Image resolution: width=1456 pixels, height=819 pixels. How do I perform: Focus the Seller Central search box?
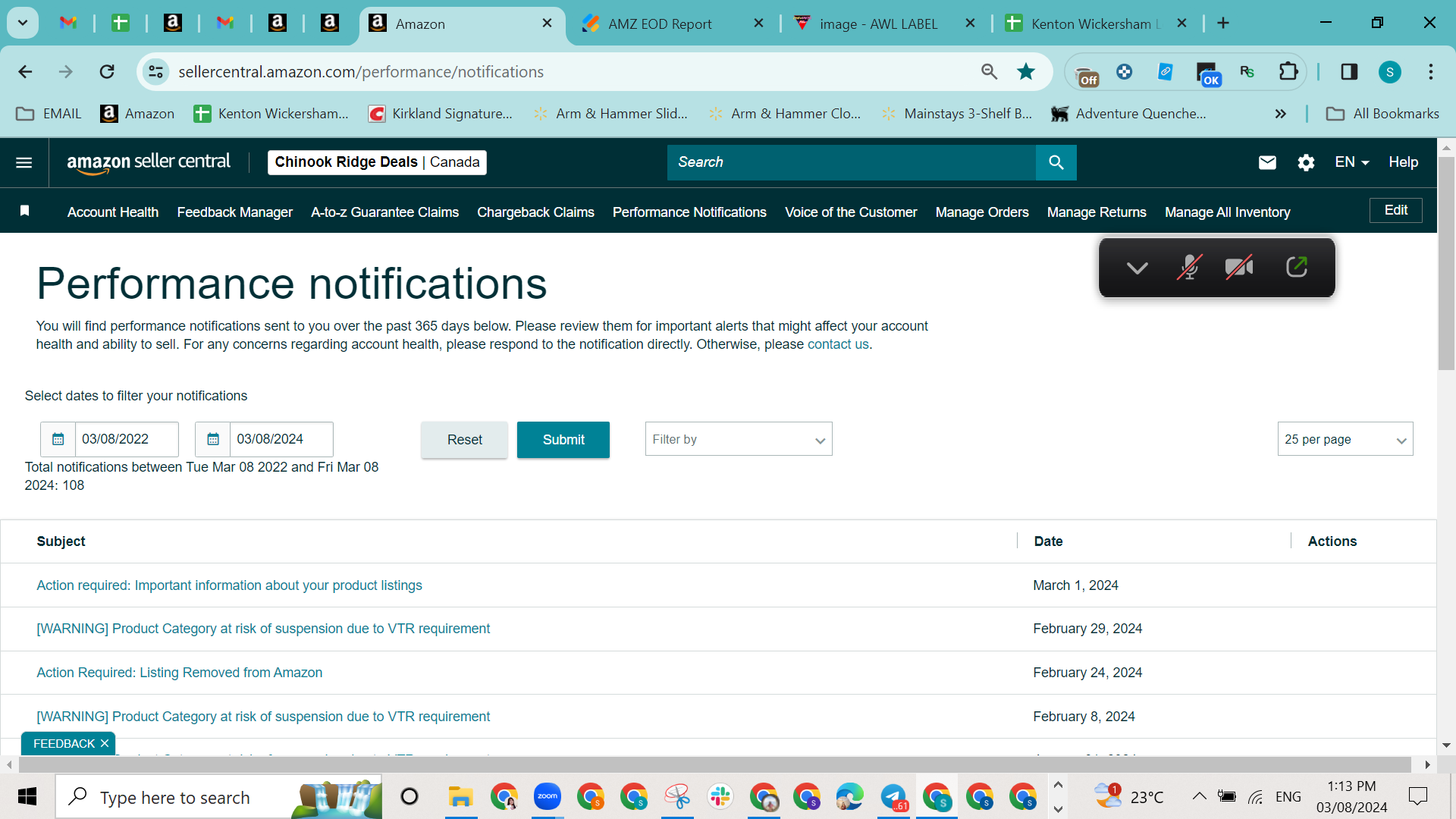click(x=851, y=162)
